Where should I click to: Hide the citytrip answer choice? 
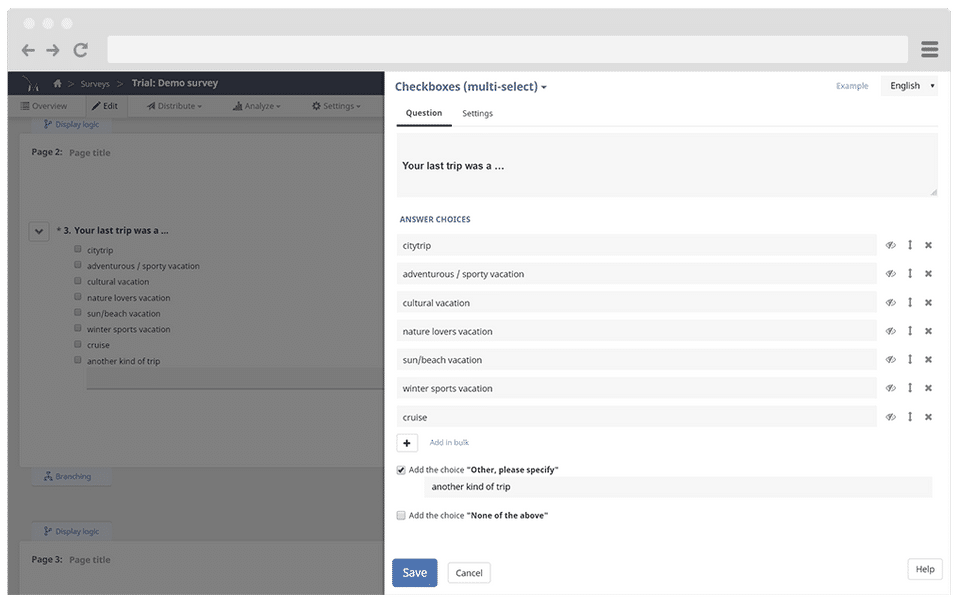[x=891, y=245]
